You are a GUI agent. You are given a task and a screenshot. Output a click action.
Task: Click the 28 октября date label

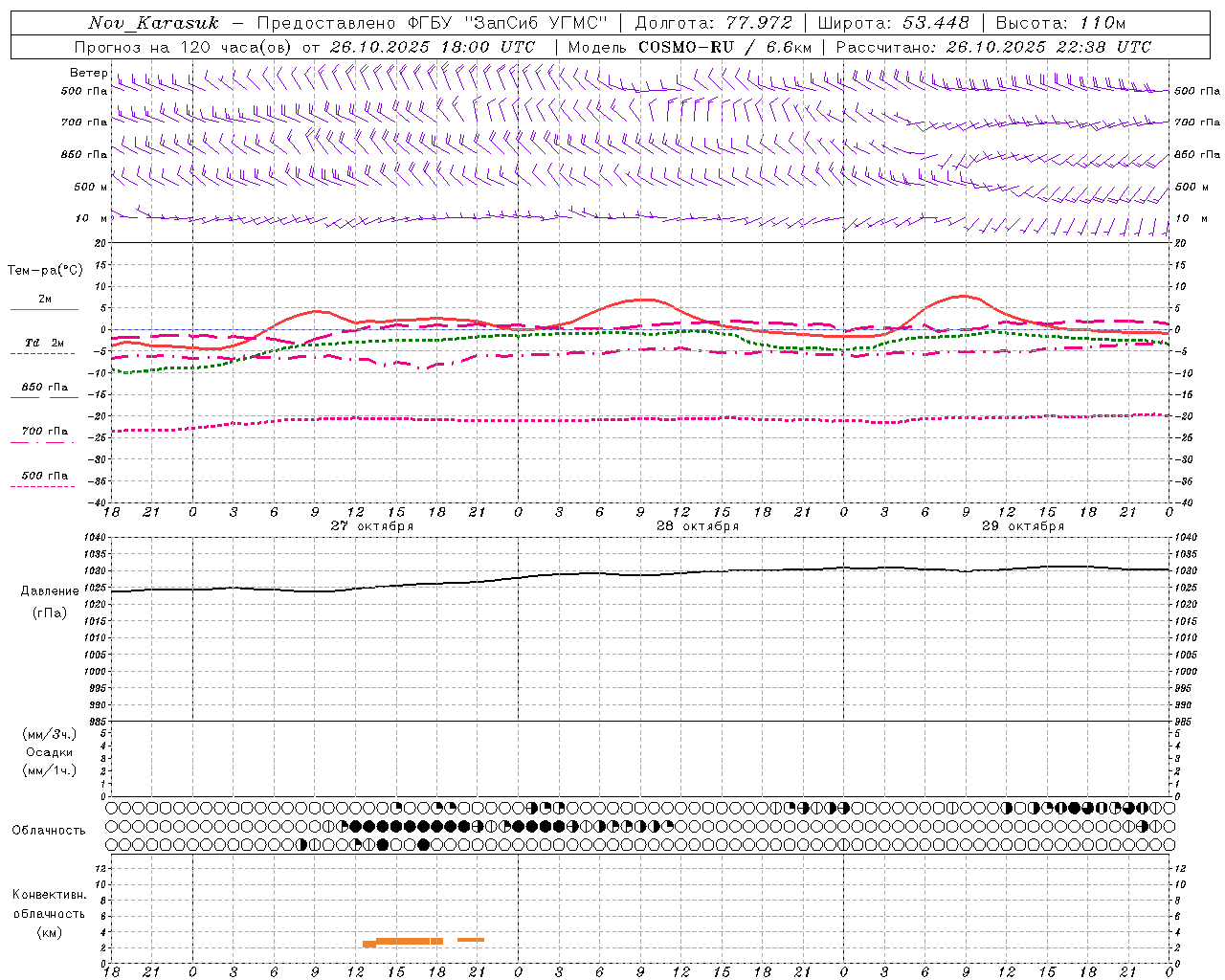(x=698, y=526)
